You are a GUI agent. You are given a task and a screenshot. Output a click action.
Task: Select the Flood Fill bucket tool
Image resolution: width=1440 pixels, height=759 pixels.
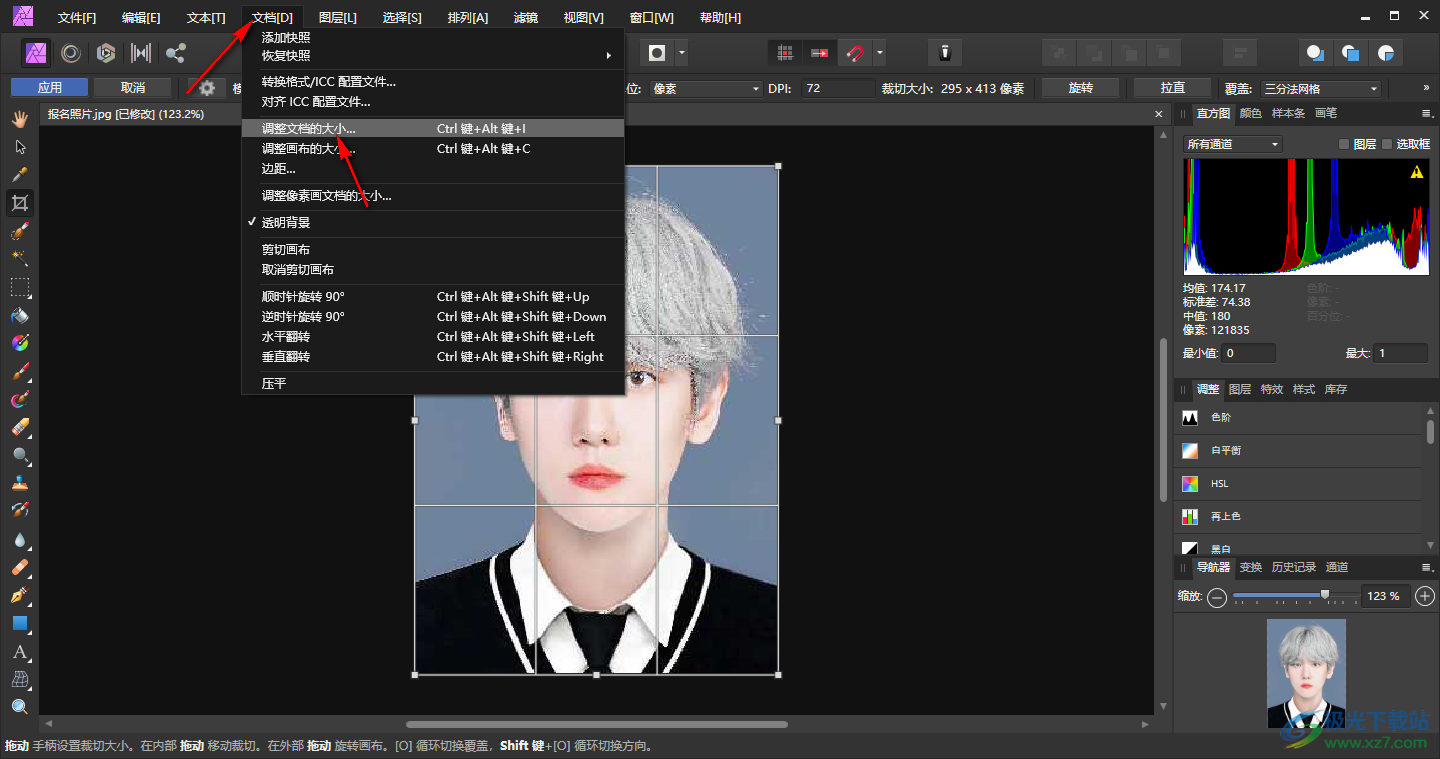(x=19, y=315)
